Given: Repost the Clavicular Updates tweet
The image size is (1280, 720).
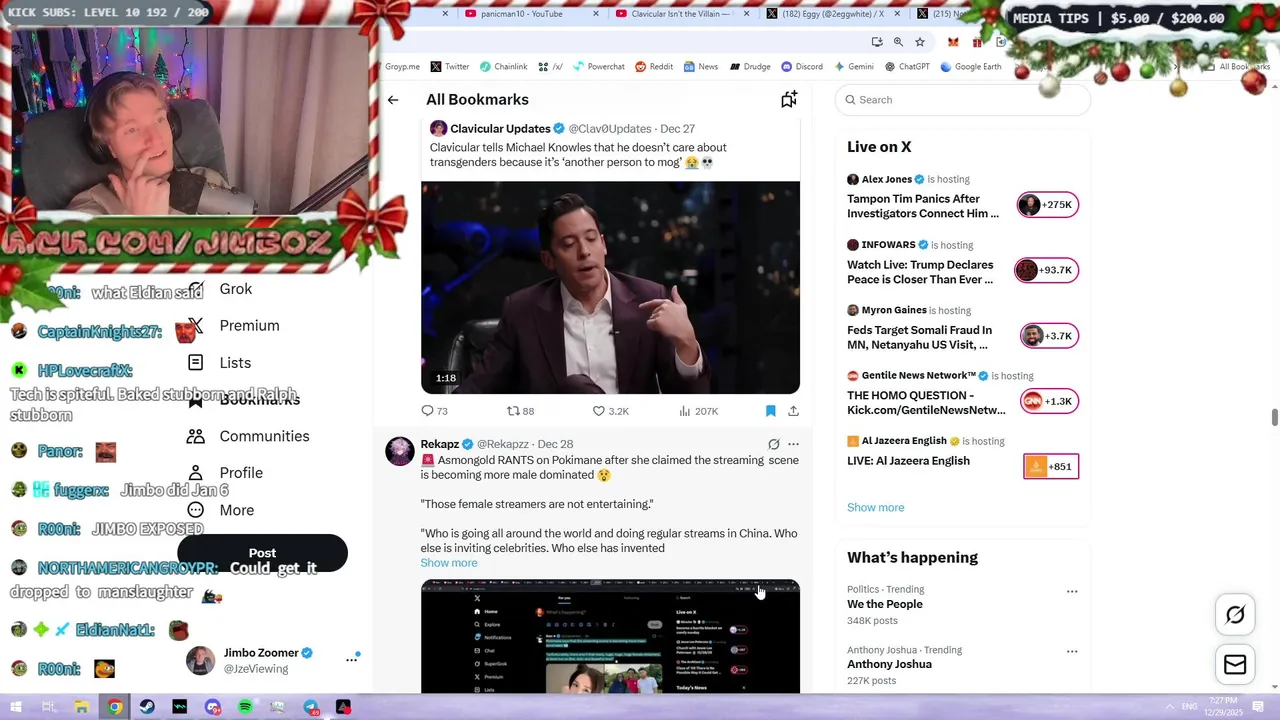Looking at the screenshot, I should click(x=520, y=411).
